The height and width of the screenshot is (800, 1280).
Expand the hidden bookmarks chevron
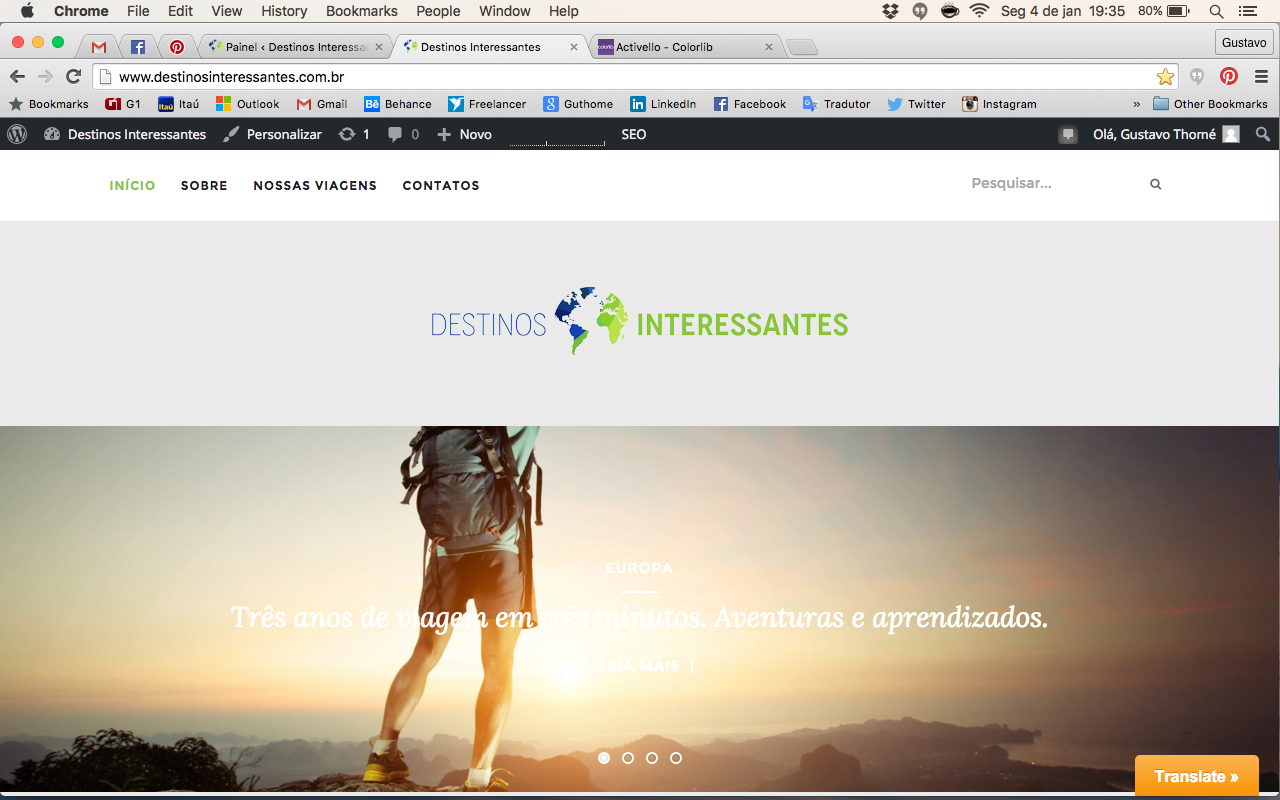point(1136,104)
